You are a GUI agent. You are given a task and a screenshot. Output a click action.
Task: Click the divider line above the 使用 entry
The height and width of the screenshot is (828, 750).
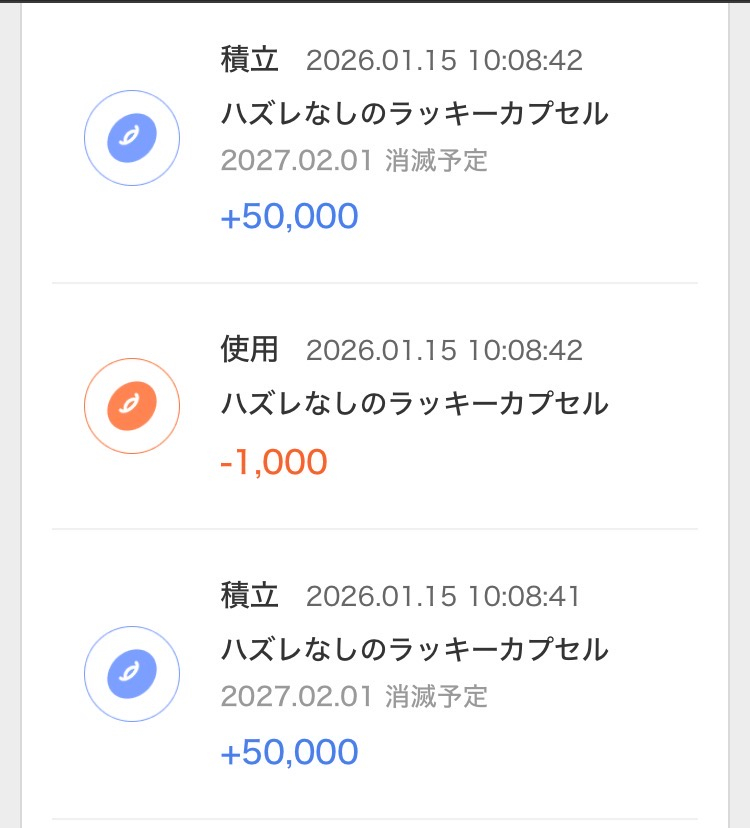point(375,283)
